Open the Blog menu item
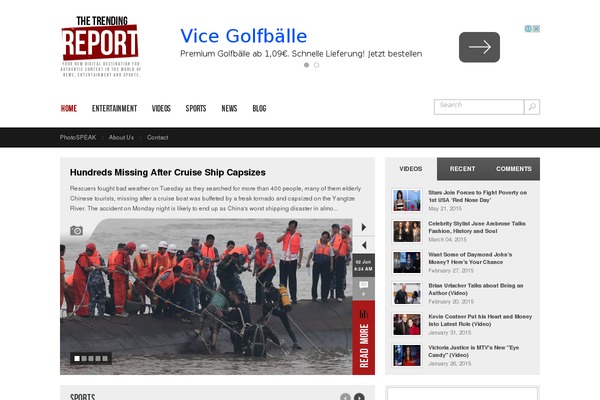This screenshot has height=400, width=600. [x=259, y=108]
